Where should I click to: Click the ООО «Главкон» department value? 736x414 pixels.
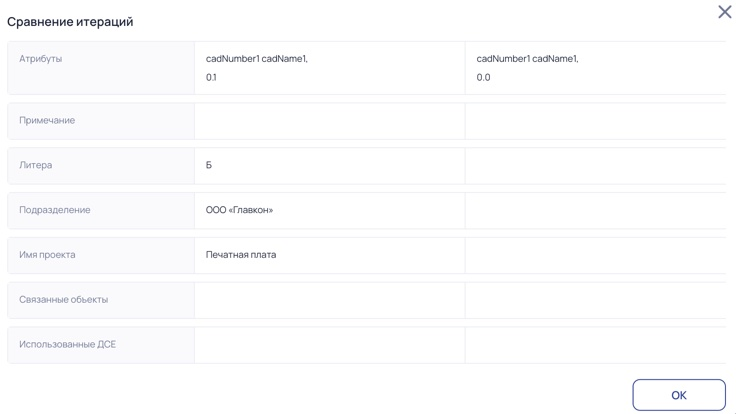(239, 210)
